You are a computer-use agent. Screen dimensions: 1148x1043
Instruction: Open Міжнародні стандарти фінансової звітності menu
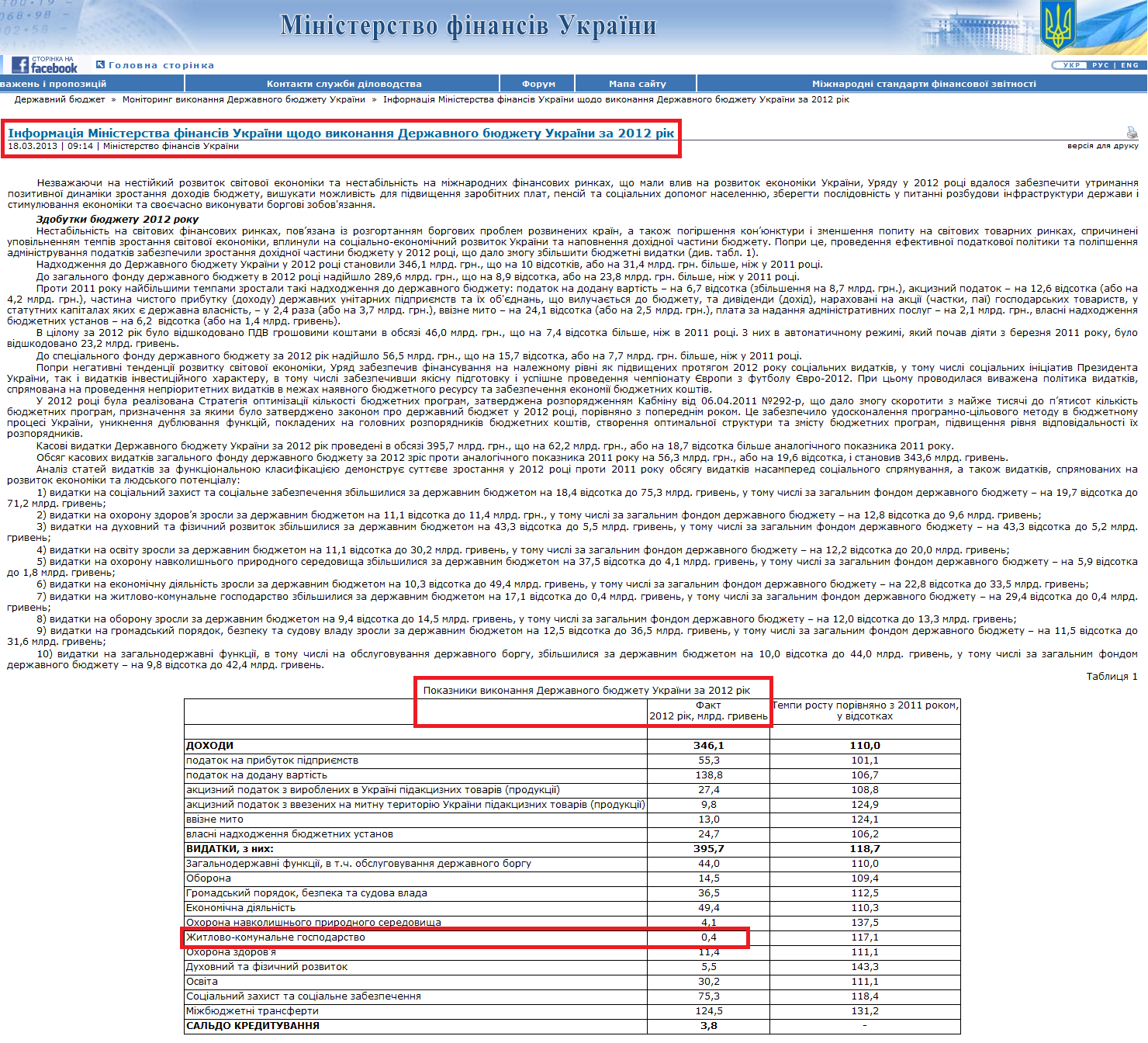[x=924, y=84]
